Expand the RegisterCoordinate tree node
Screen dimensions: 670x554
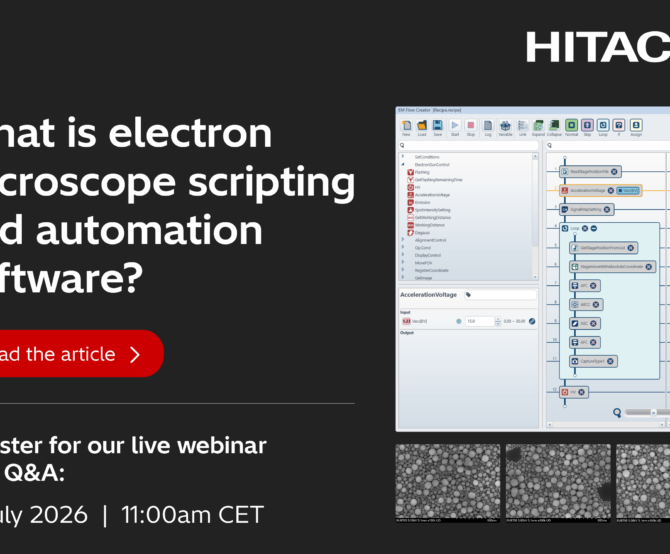click(x=403, y=270)
